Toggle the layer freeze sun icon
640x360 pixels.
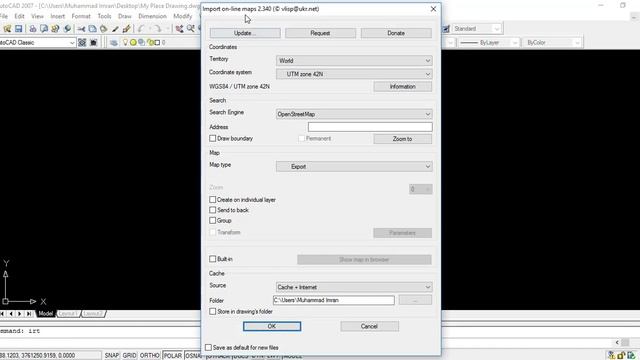133,42
